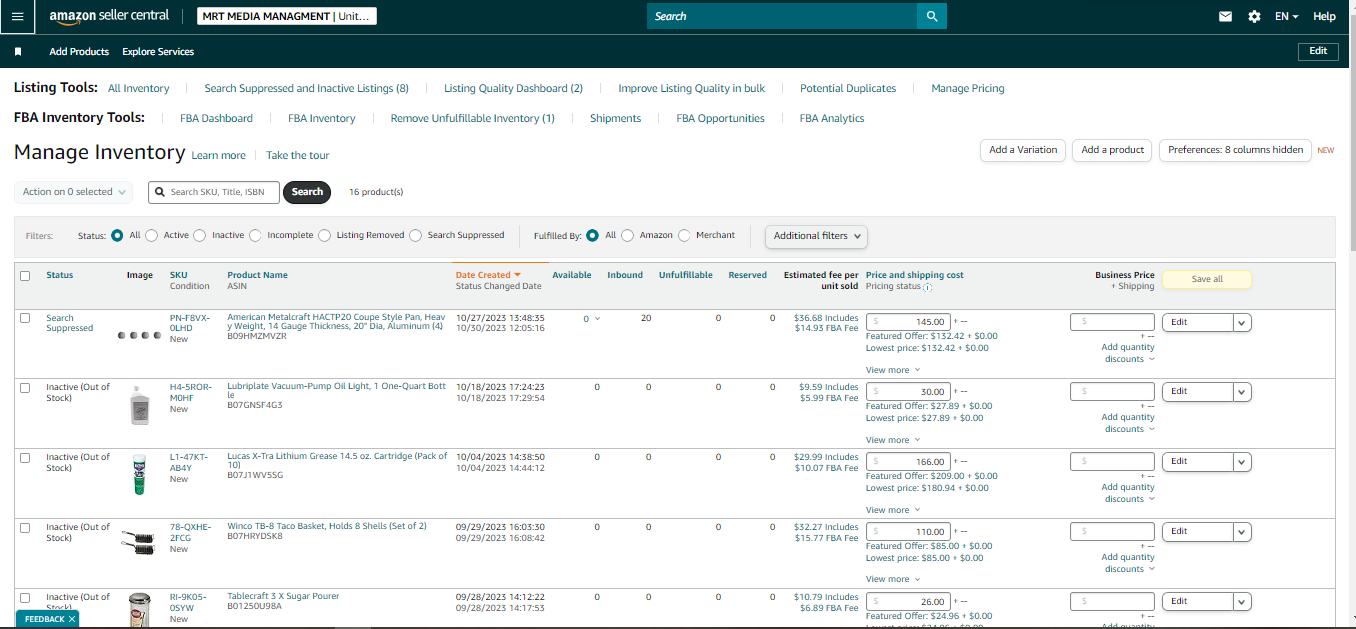Open the settings gear icon
This screenshot has width=1356, height=629.
point(1254,17)
